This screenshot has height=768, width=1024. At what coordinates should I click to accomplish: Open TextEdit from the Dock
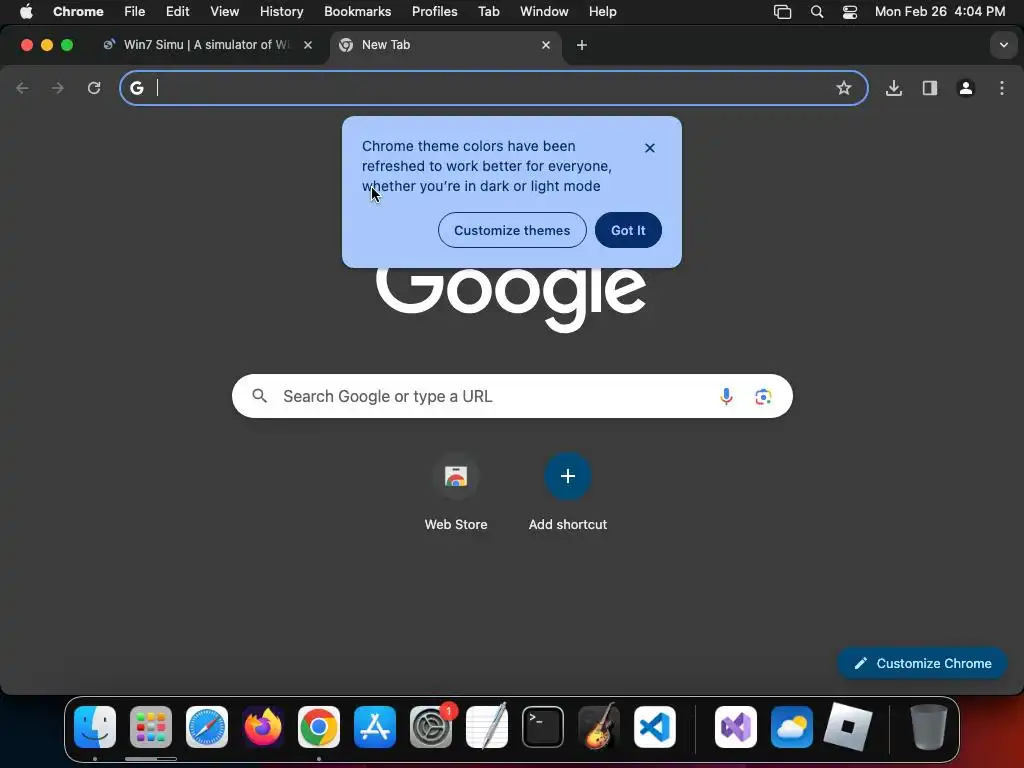487,727
